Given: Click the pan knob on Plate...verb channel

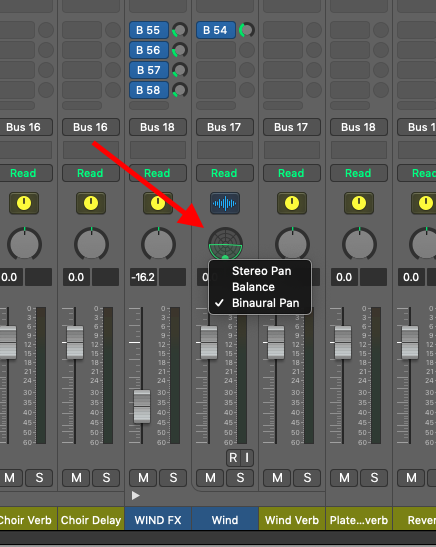Looking at the screenshot, I should coord(359,244).
